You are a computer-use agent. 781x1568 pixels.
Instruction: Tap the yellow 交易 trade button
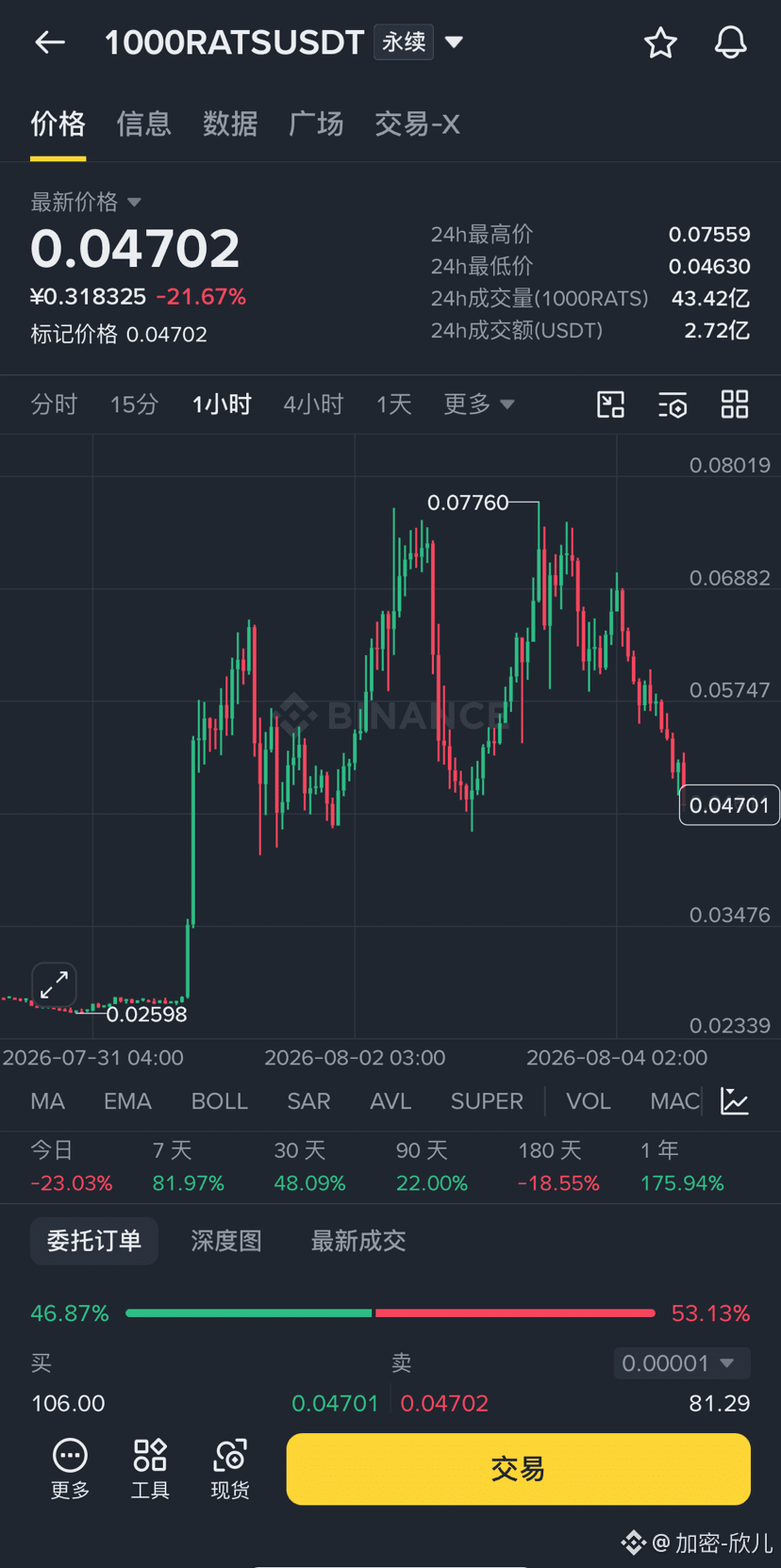(x=519, y=1469)
